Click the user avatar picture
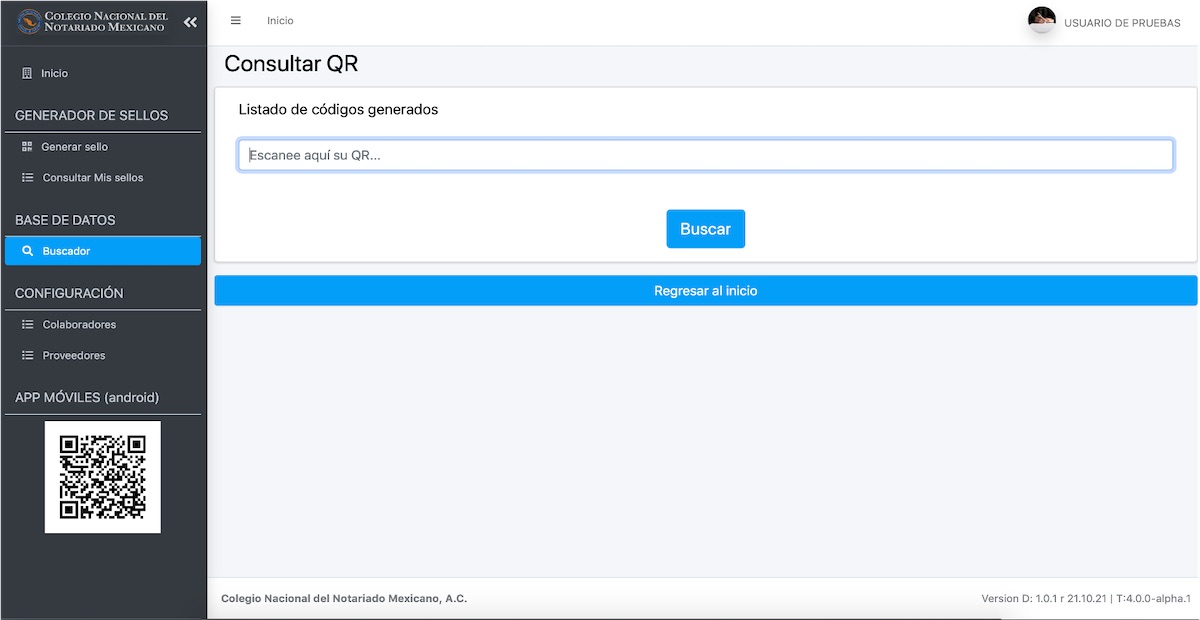 tap(1042, 20)
